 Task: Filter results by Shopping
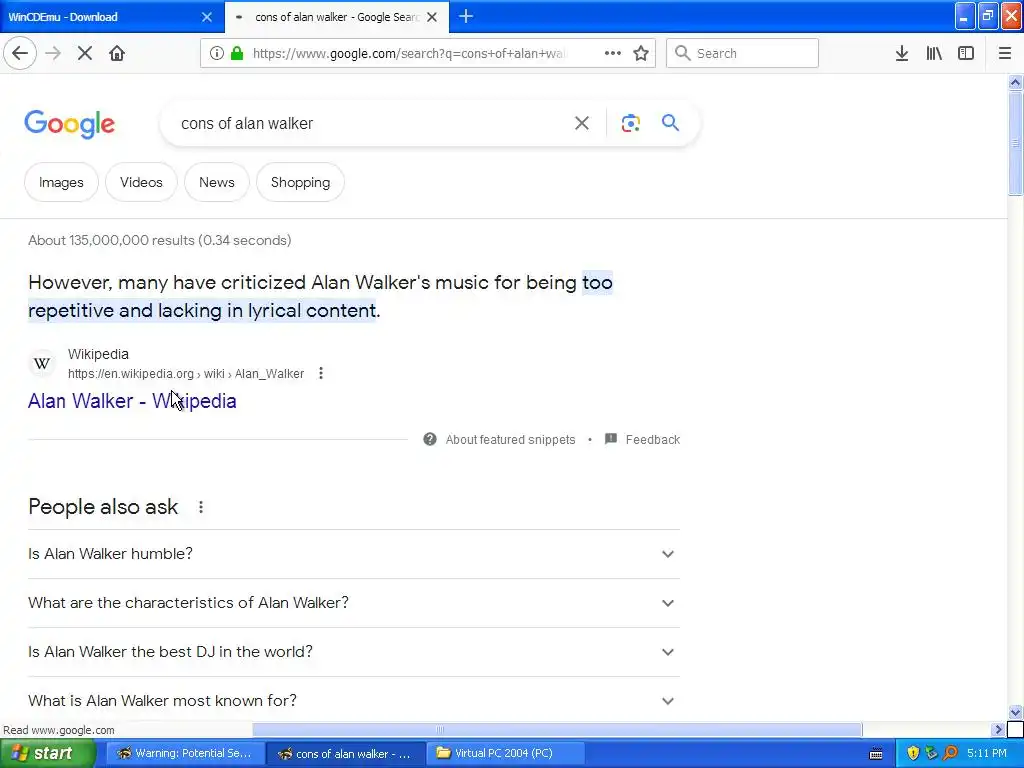300,182
